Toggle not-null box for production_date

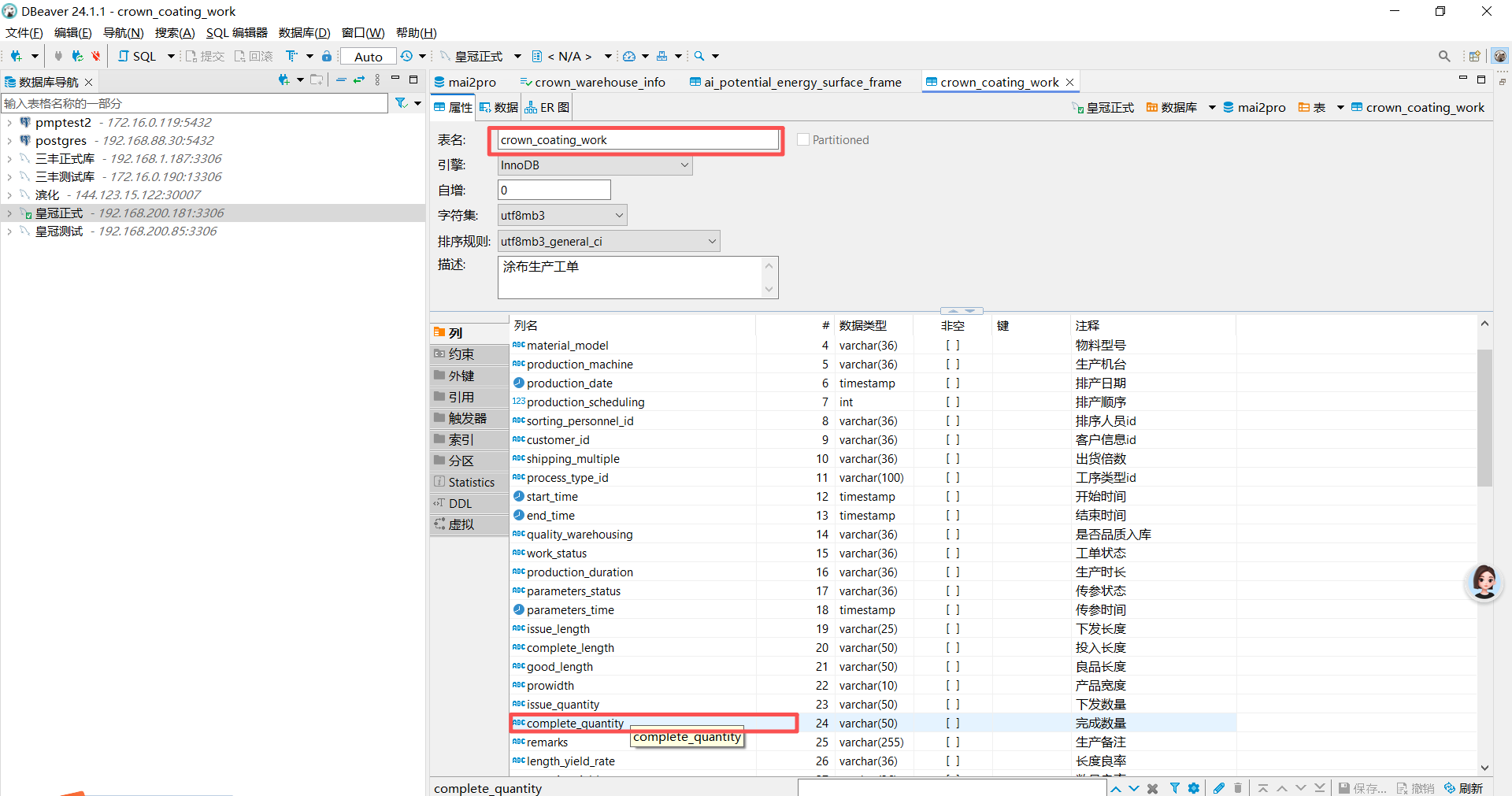(953, 383)
